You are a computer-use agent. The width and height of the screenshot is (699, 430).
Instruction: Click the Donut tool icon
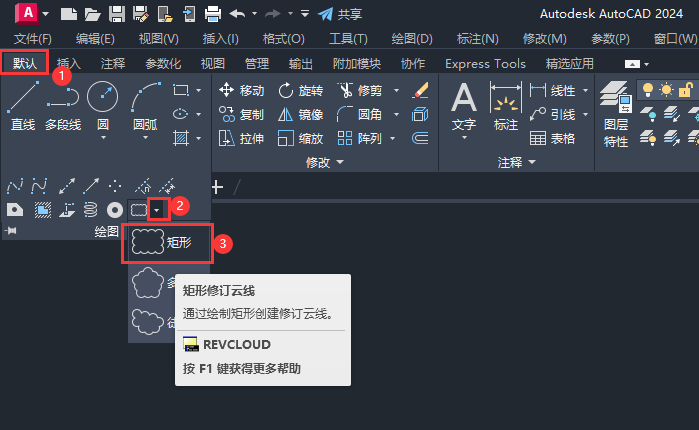115,210
